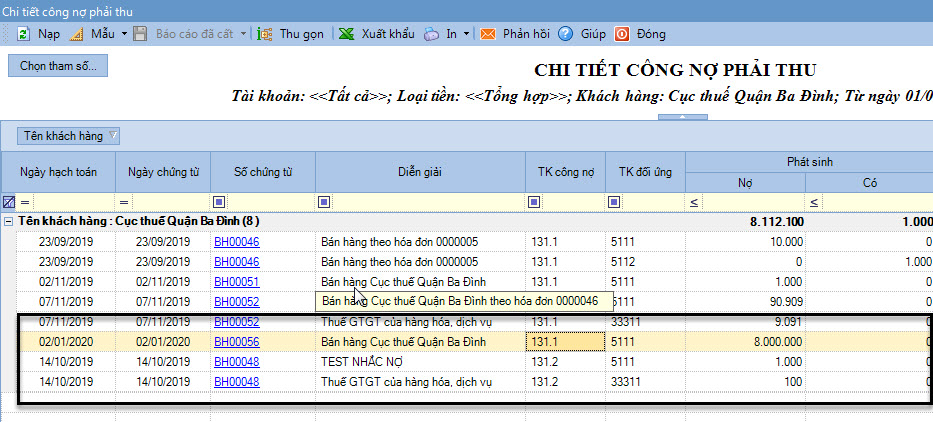This screenshot has height=422, width=933.
Task: Click the TK đối ứng column header
Action: pos(646,172)
